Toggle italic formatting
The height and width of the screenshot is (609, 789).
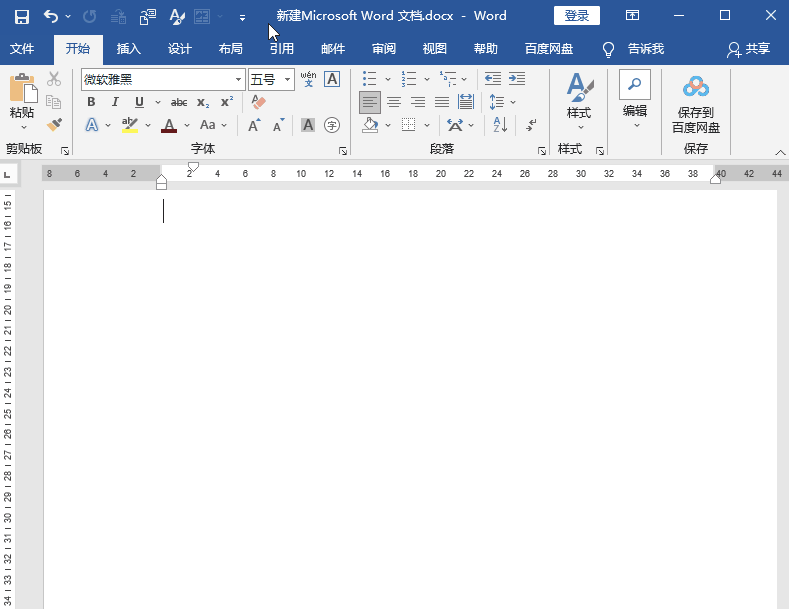click(115, 102)
